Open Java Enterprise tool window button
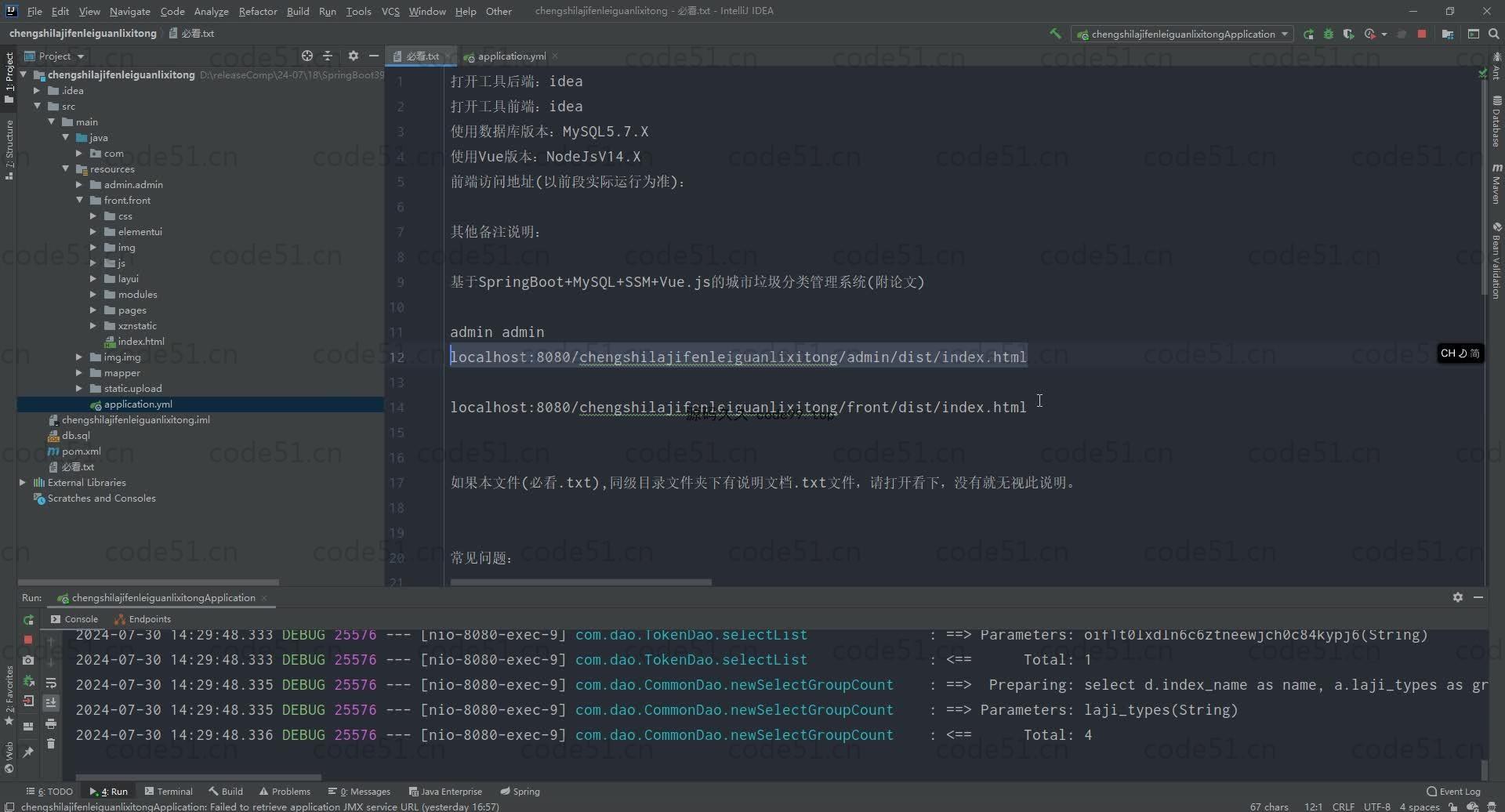The height and width of the screenshot is (812, 1505). point(444,792)
